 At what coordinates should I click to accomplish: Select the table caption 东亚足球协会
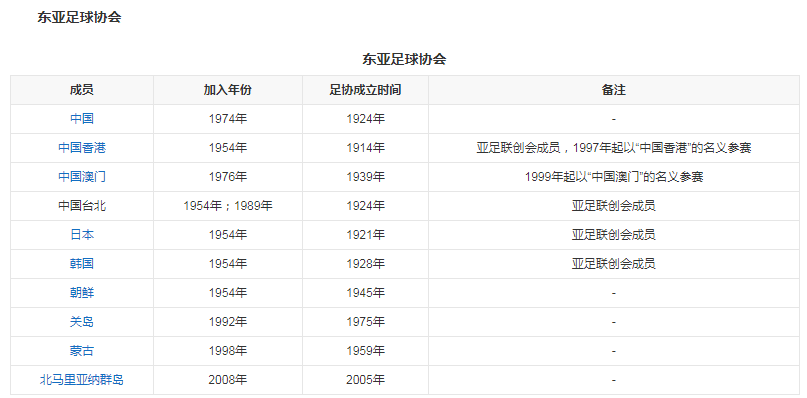click(x=404, y=59)
